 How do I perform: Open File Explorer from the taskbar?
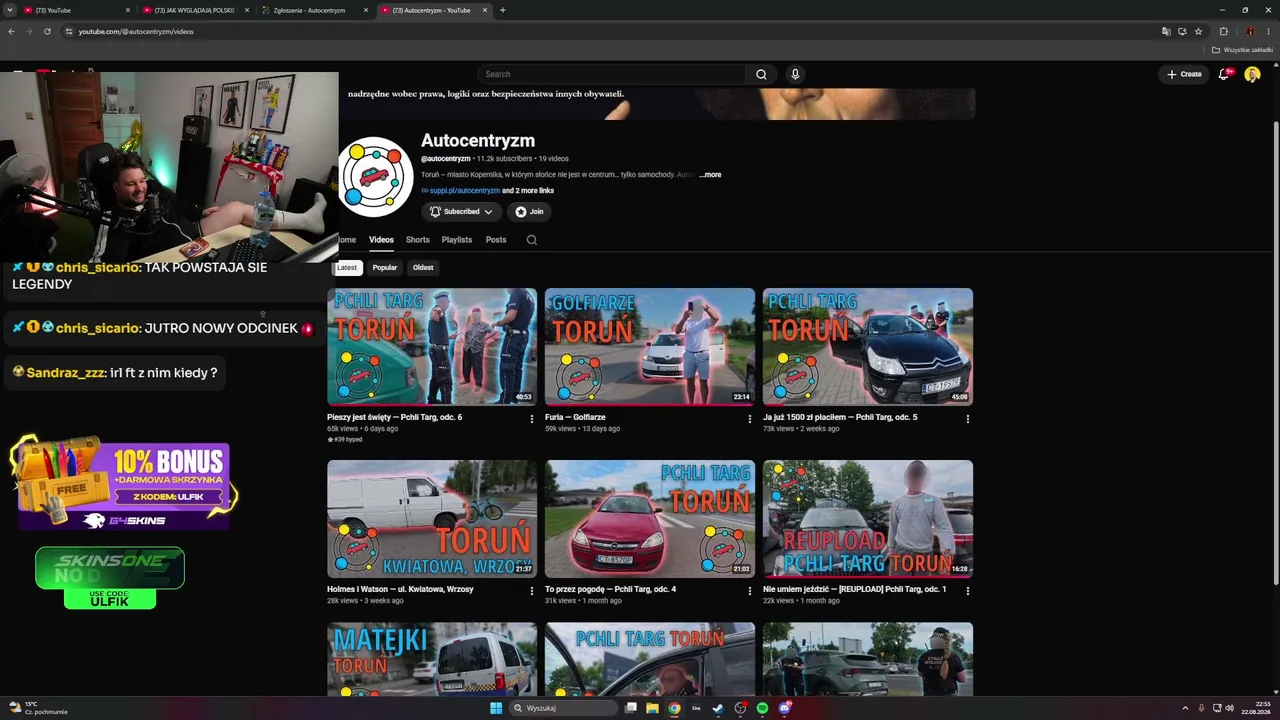tap(652, 708)
